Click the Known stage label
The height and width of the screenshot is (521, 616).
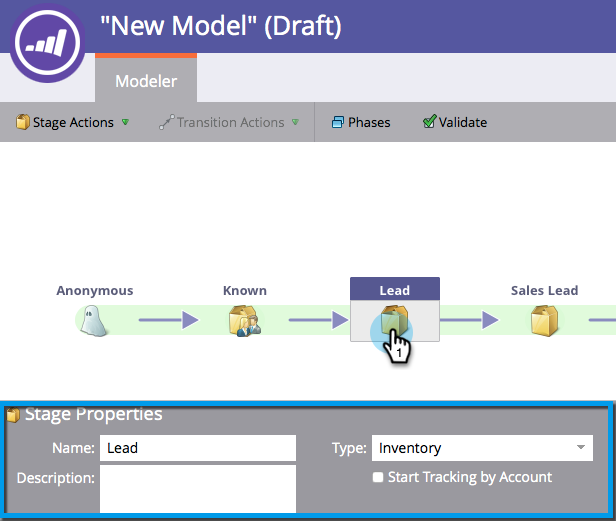(x=245, y=290)
